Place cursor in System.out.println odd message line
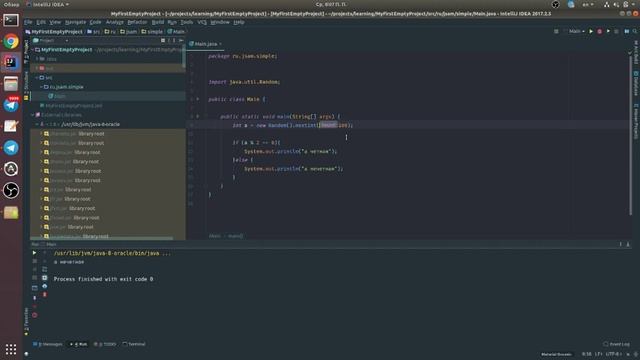This screenshot has height=360, width=640. (294, 169)
